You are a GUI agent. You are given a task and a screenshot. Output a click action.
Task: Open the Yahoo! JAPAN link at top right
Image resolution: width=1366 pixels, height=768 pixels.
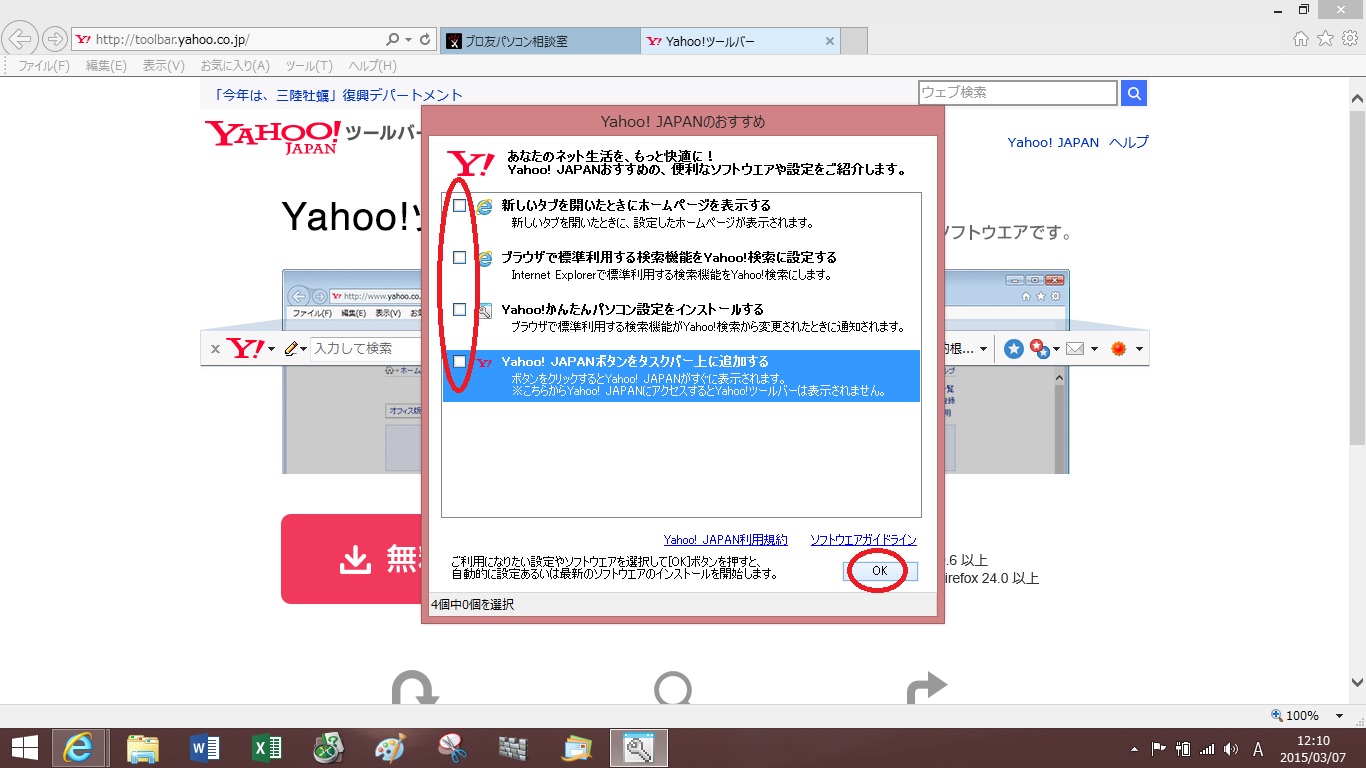coord(1053,142)
